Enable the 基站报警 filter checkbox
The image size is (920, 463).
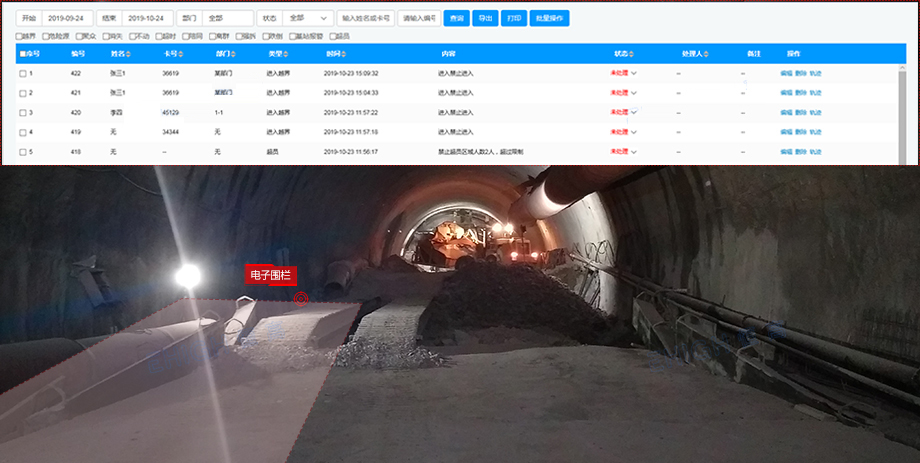[x=293, y=36]
